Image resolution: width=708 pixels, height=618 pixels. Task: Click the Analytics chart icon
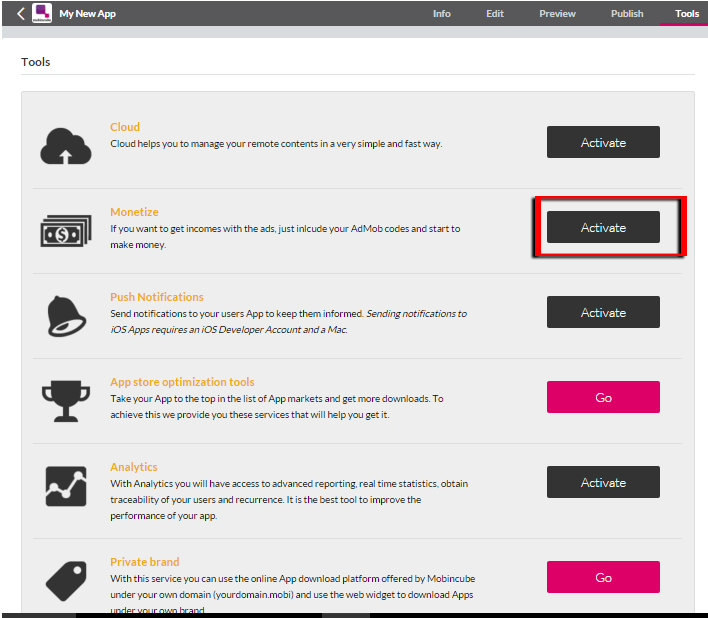pos(66,485)
